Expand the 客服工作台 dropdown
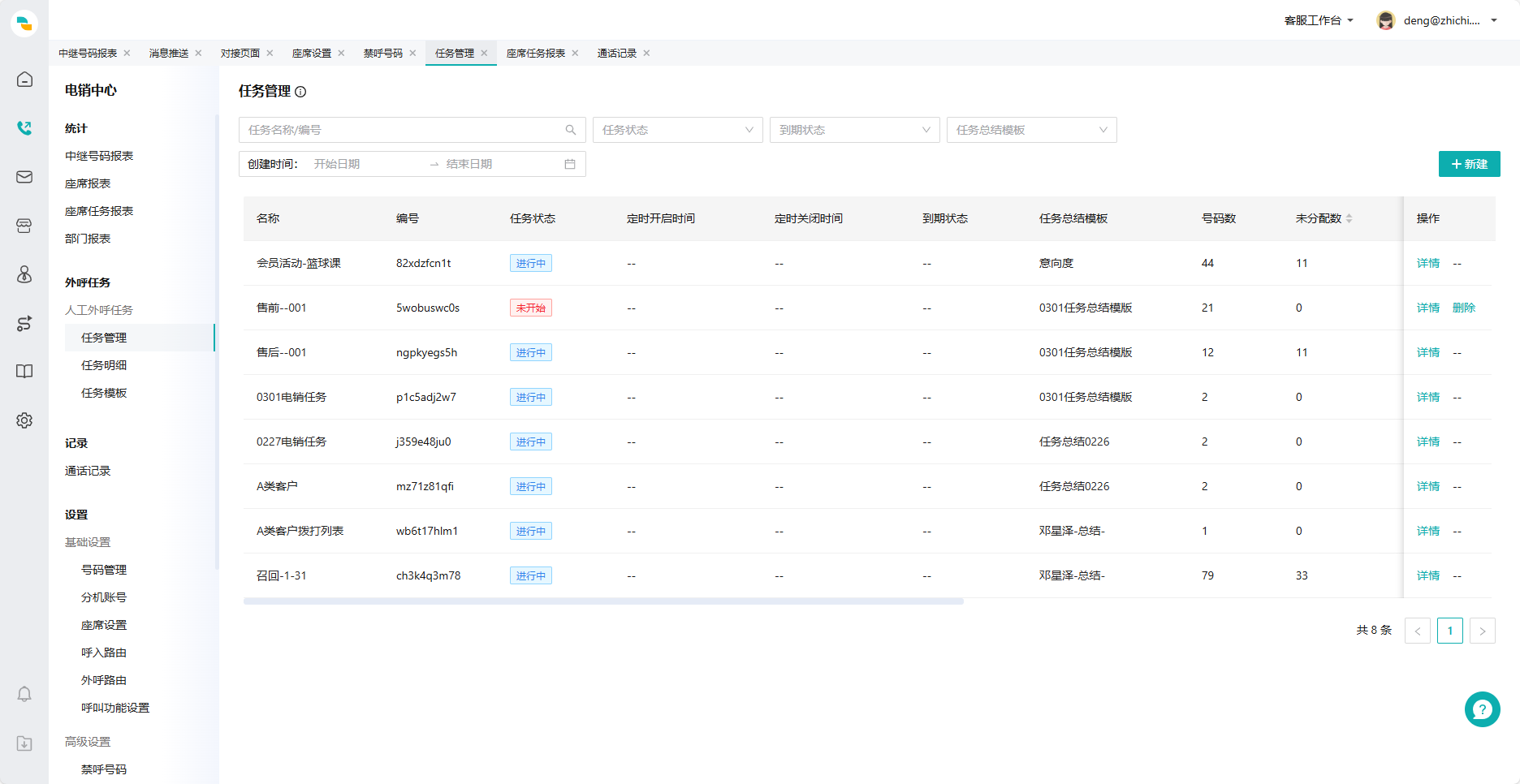Screen dimensions: 1520x784 (1319, 20)
